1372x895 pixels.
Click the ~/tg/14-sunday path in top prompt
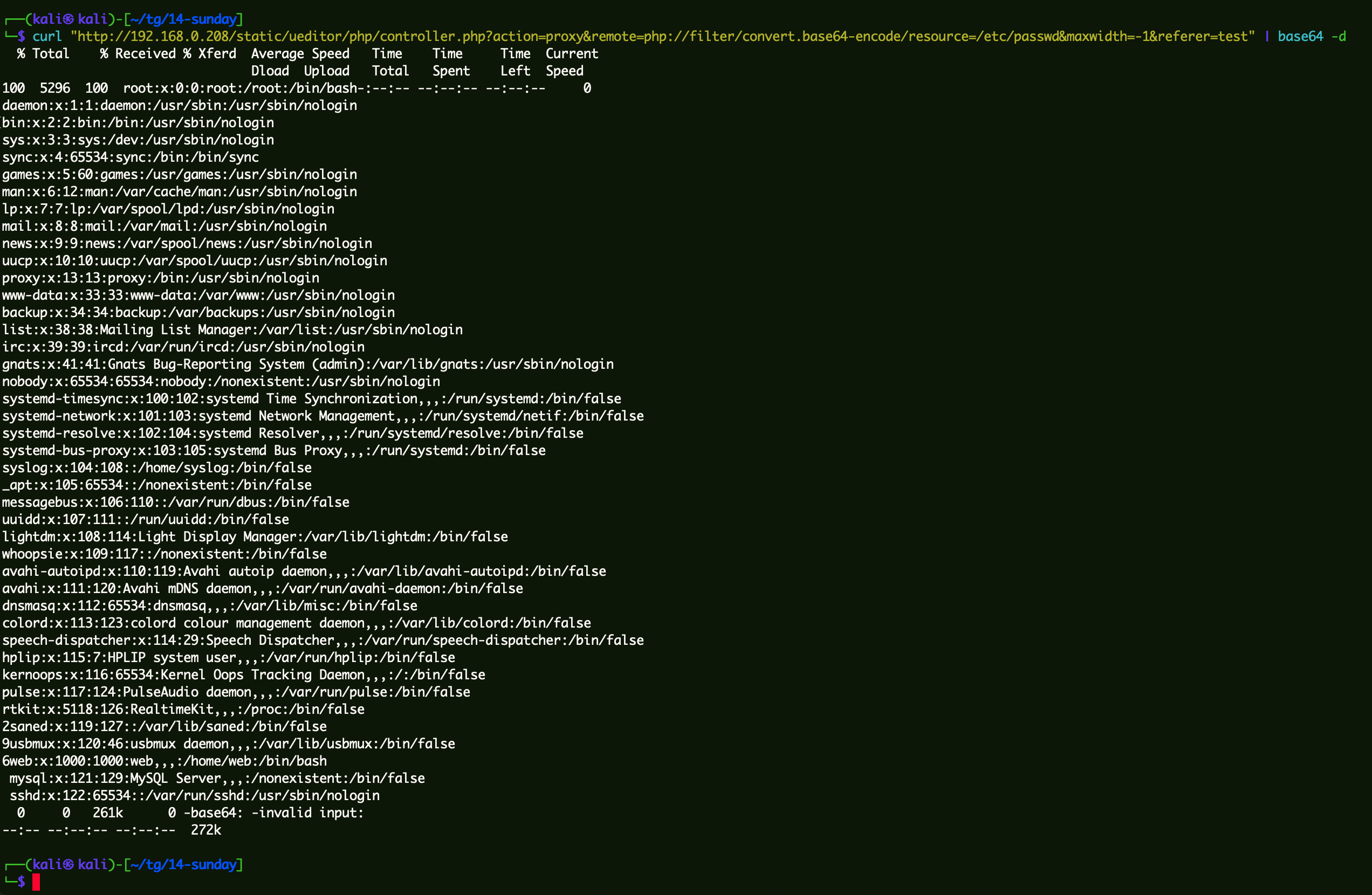pyautogui.click(x=183, y=19)
